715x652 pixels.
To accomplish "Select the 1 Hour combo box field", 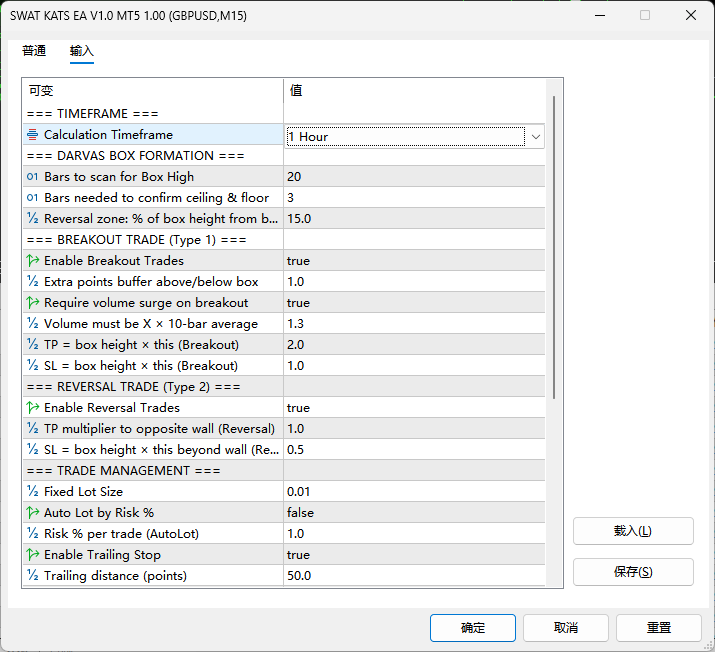I will tap(405, 137).
